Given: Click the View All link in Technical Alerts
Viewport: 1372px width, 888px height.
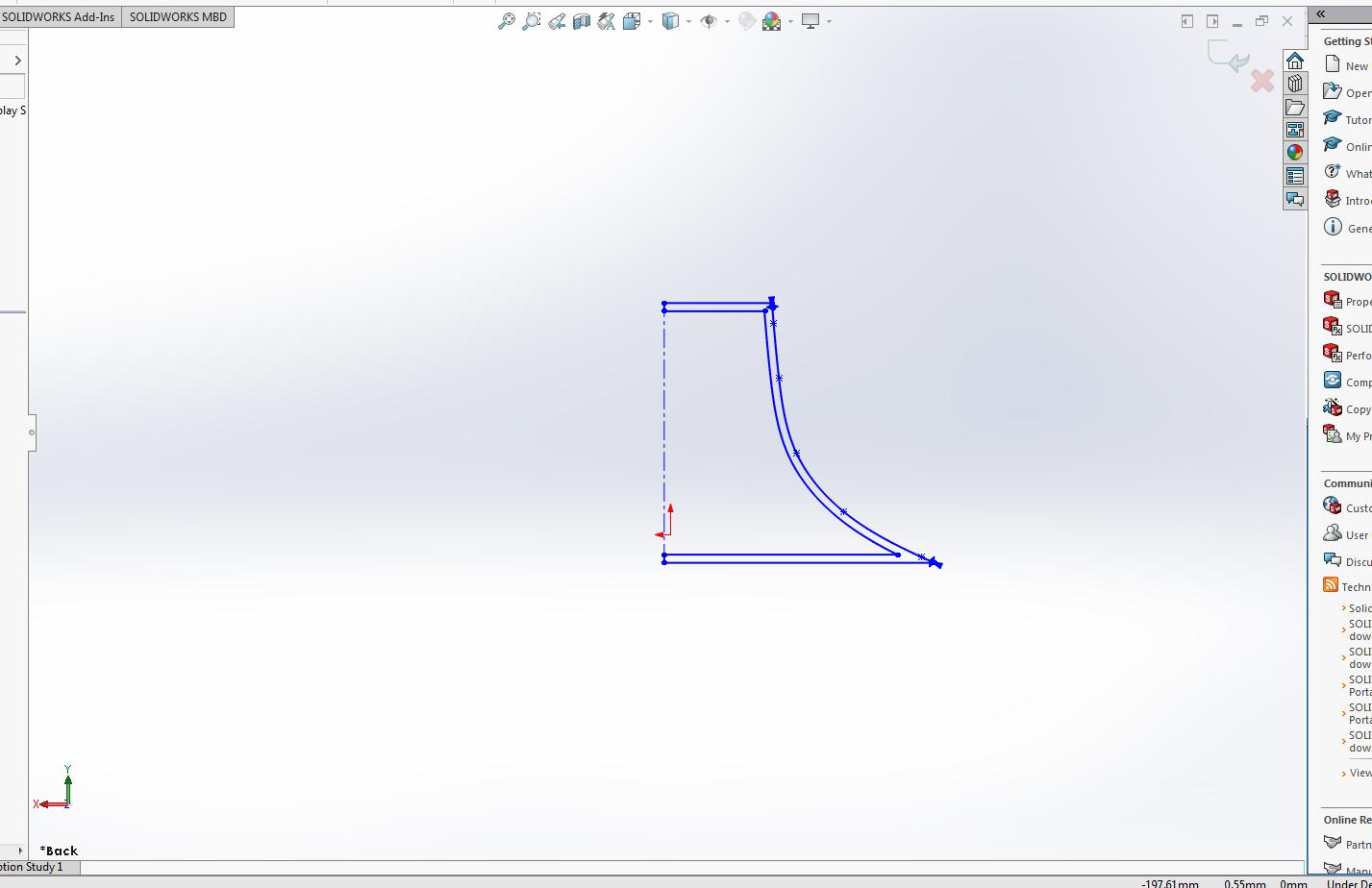Looking at the screenshot, I should click(x=1360, y=773).
